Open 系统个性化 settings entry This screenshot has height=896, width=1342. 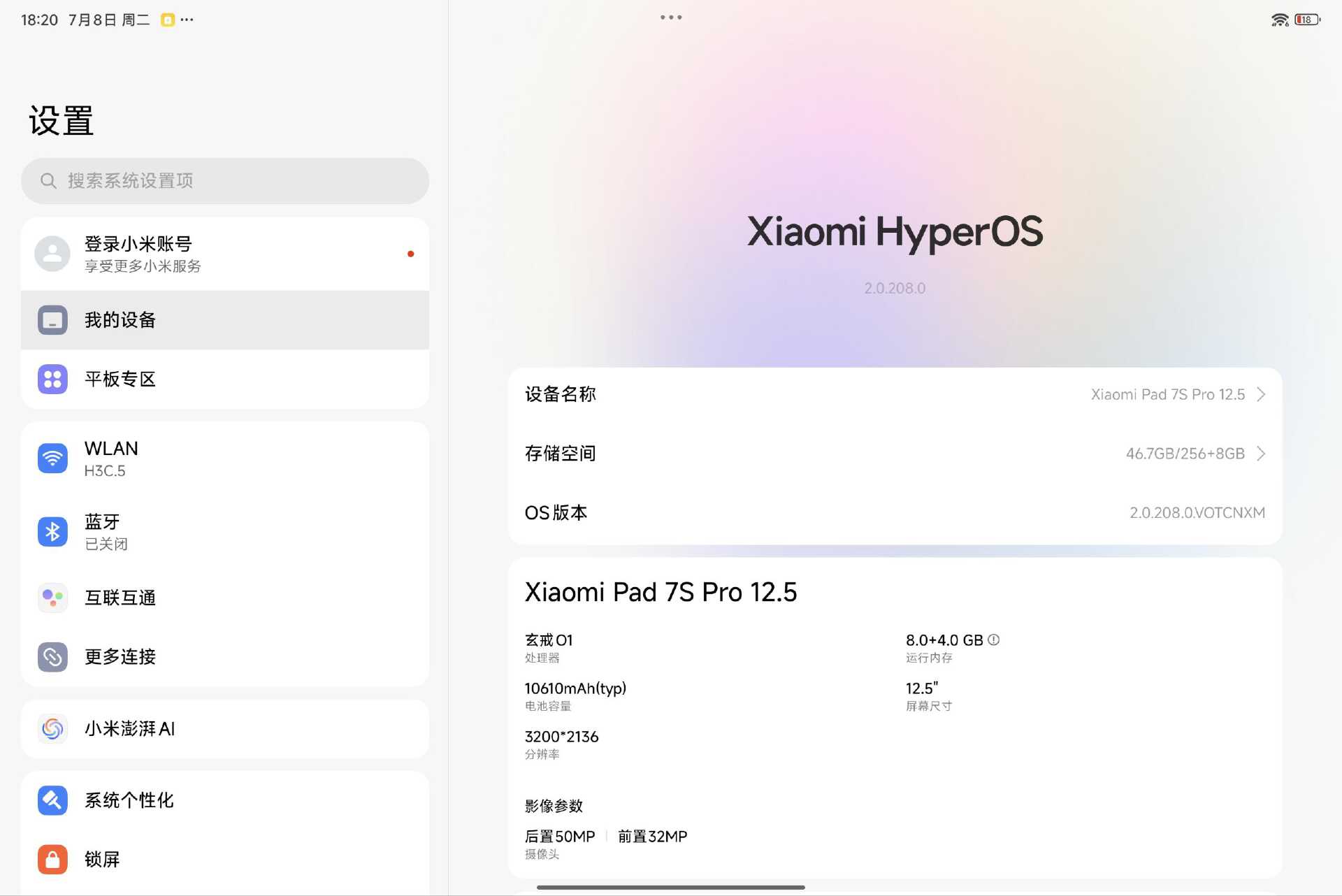[x=225, y=800]
